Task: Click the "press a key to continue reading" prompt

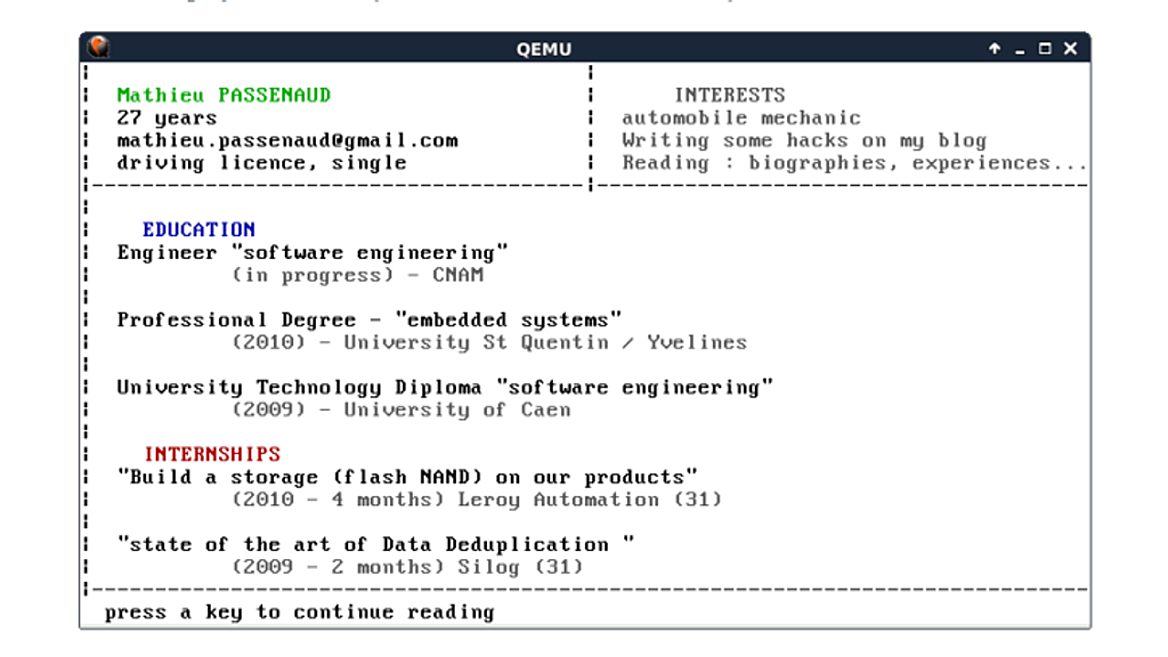Action: 299,612
